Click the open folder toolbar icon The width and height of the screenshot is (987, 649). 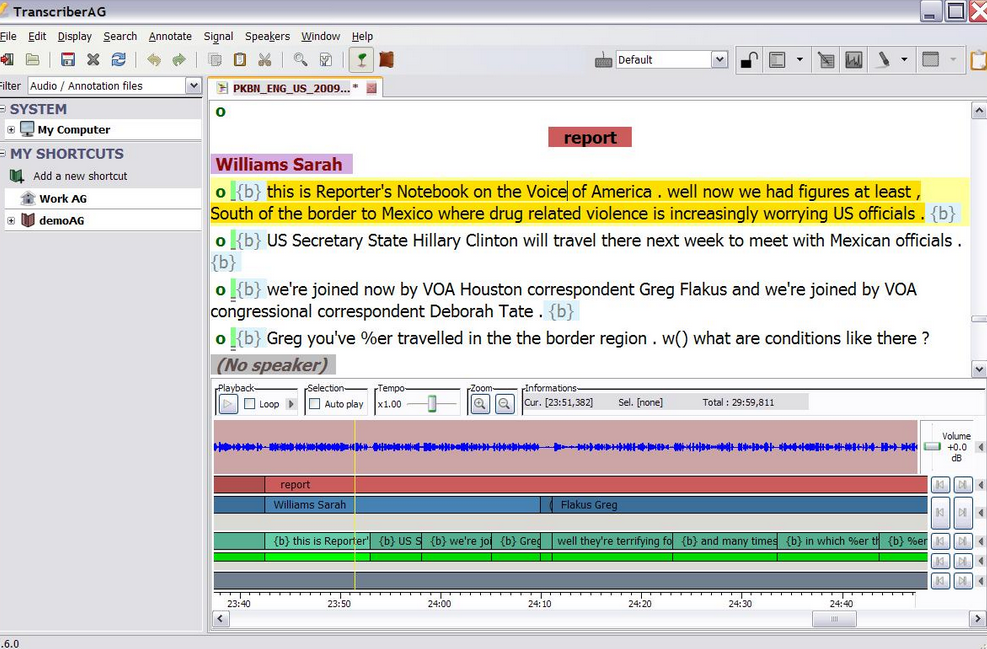pos(33,60)
